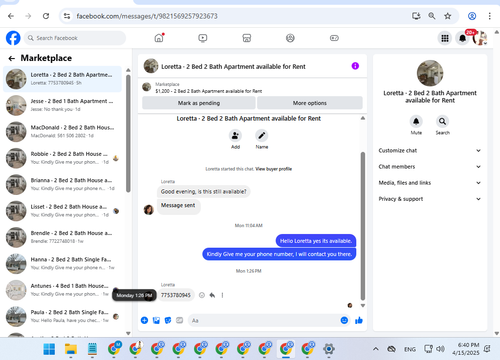Reload the browser page
500x360 pixels.
46,16
